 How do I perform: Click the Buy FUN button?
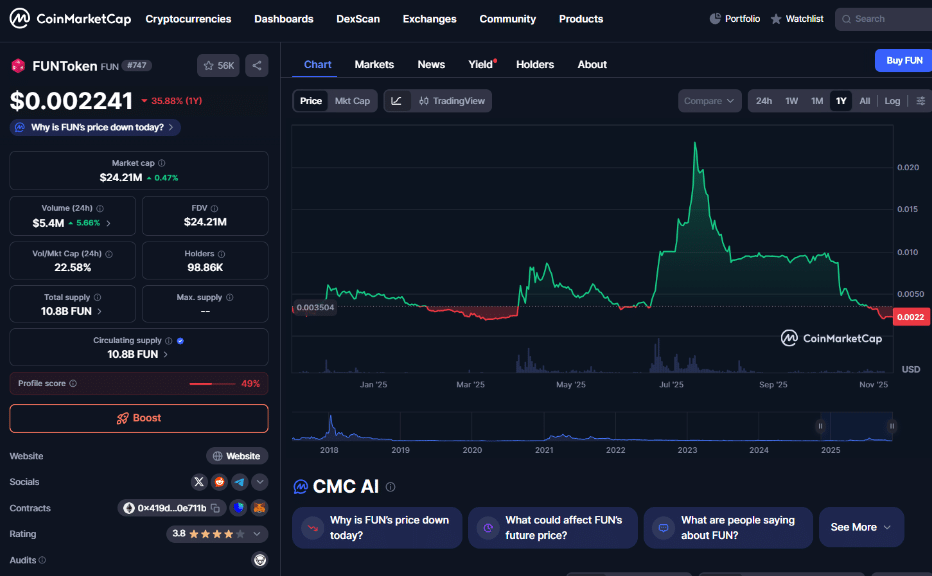(903, 60)
